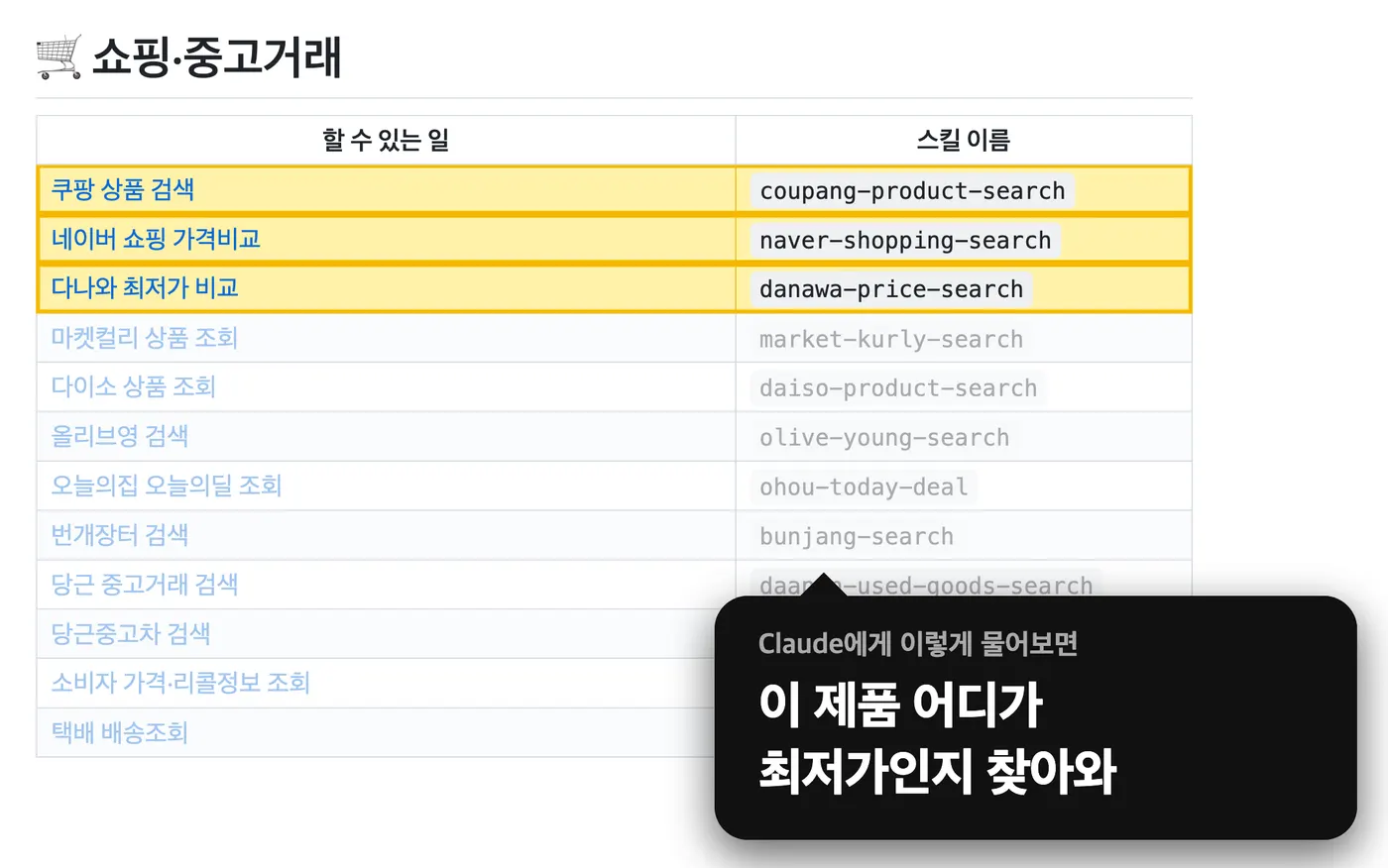
Task: Follow the 번개장터 검색 link
Action: (120, 535)
